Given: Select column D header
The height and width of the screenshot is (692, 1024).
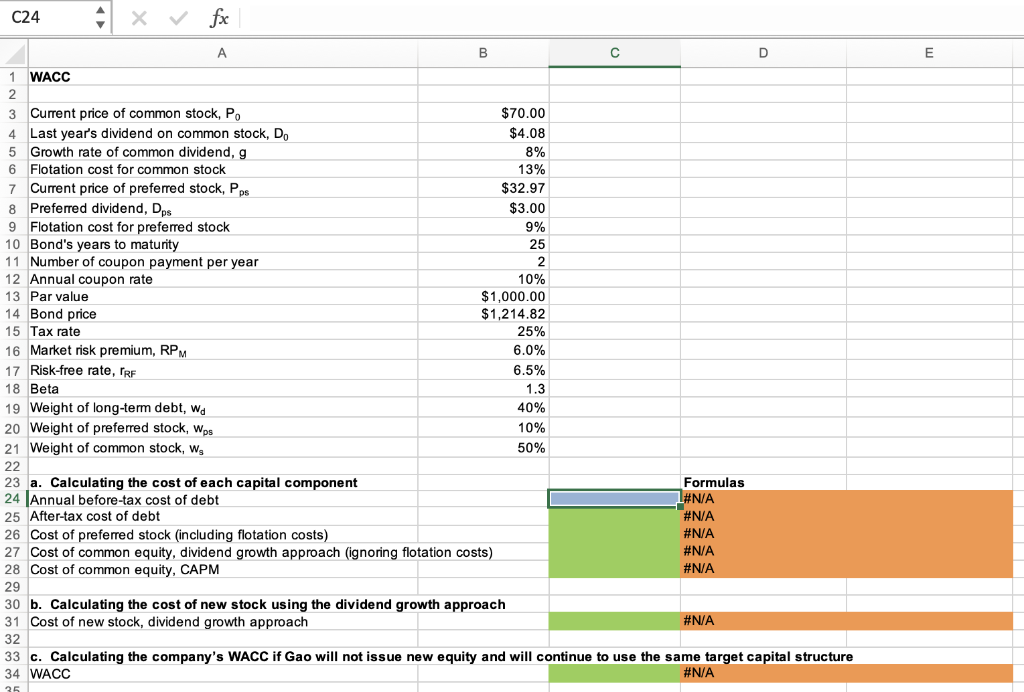Looking at the screenshot, I should pyautogui.click(x=763, y=52).
